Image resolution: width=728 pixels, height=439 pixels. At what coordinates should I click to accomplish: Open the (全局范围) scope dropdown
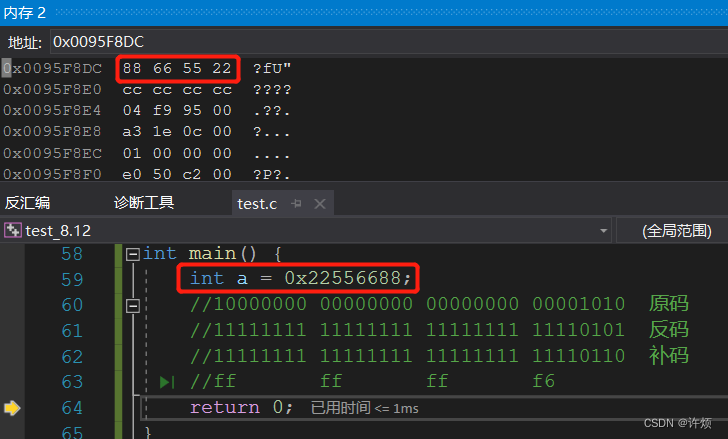click(x=676, y=231)
